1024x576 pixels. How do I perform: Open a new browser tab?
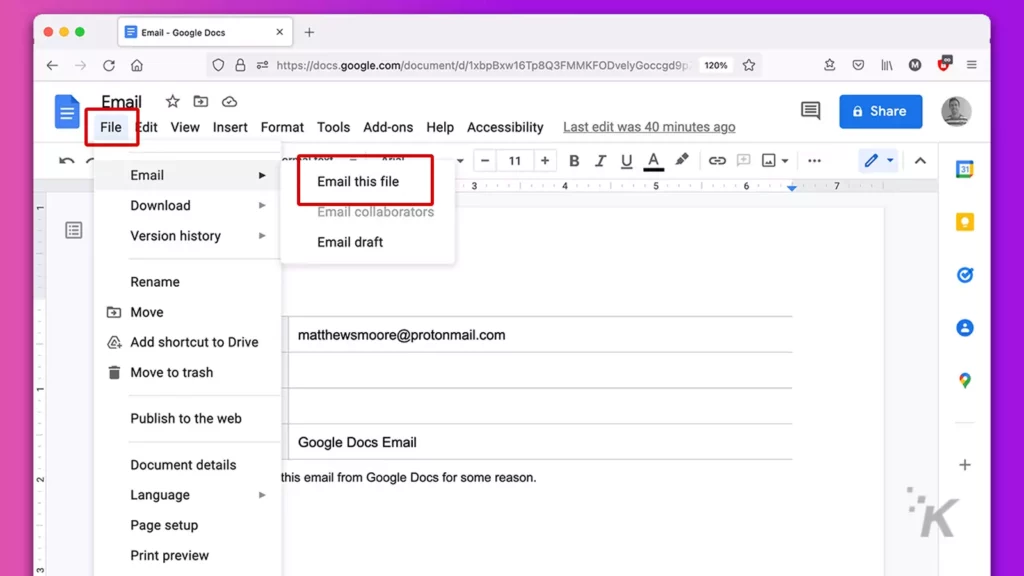pos(310,32)
